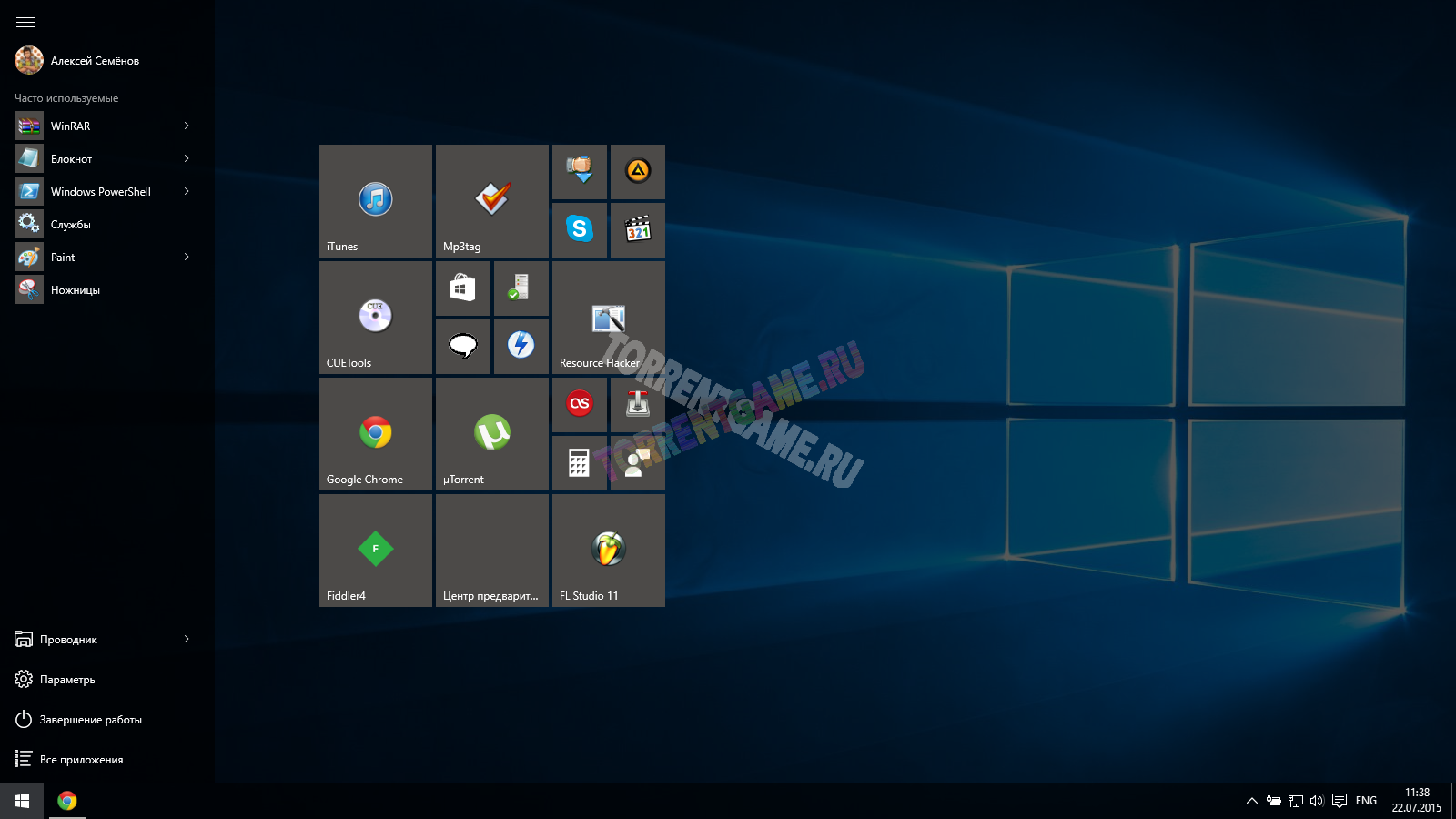Expand the Windows PowerShell jump list arrow
Viewport: 1456px width, 819px height.
[187, 191]
